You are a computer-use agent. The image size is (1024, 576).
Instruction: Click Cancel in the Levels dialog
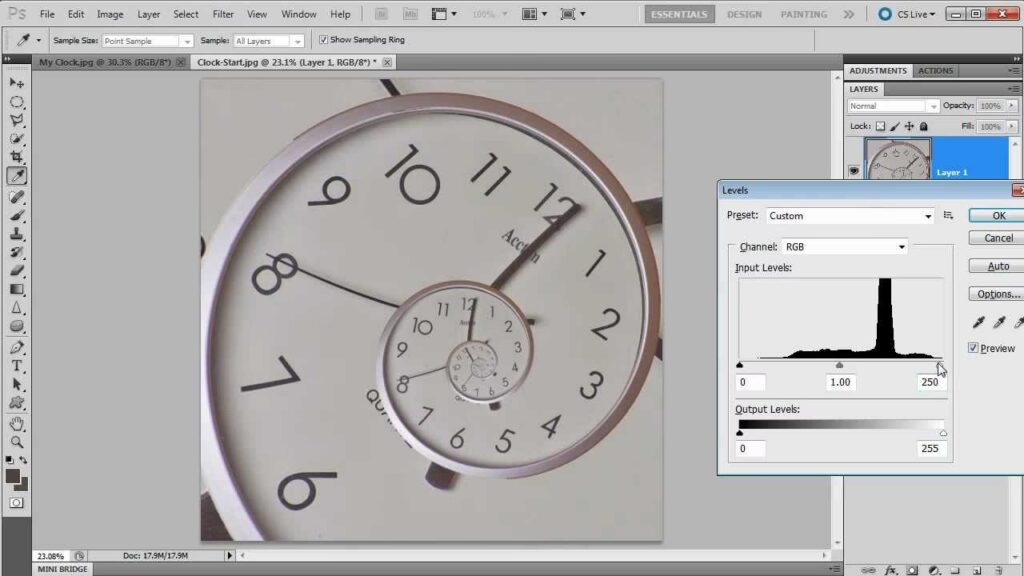tap(998, 238)
